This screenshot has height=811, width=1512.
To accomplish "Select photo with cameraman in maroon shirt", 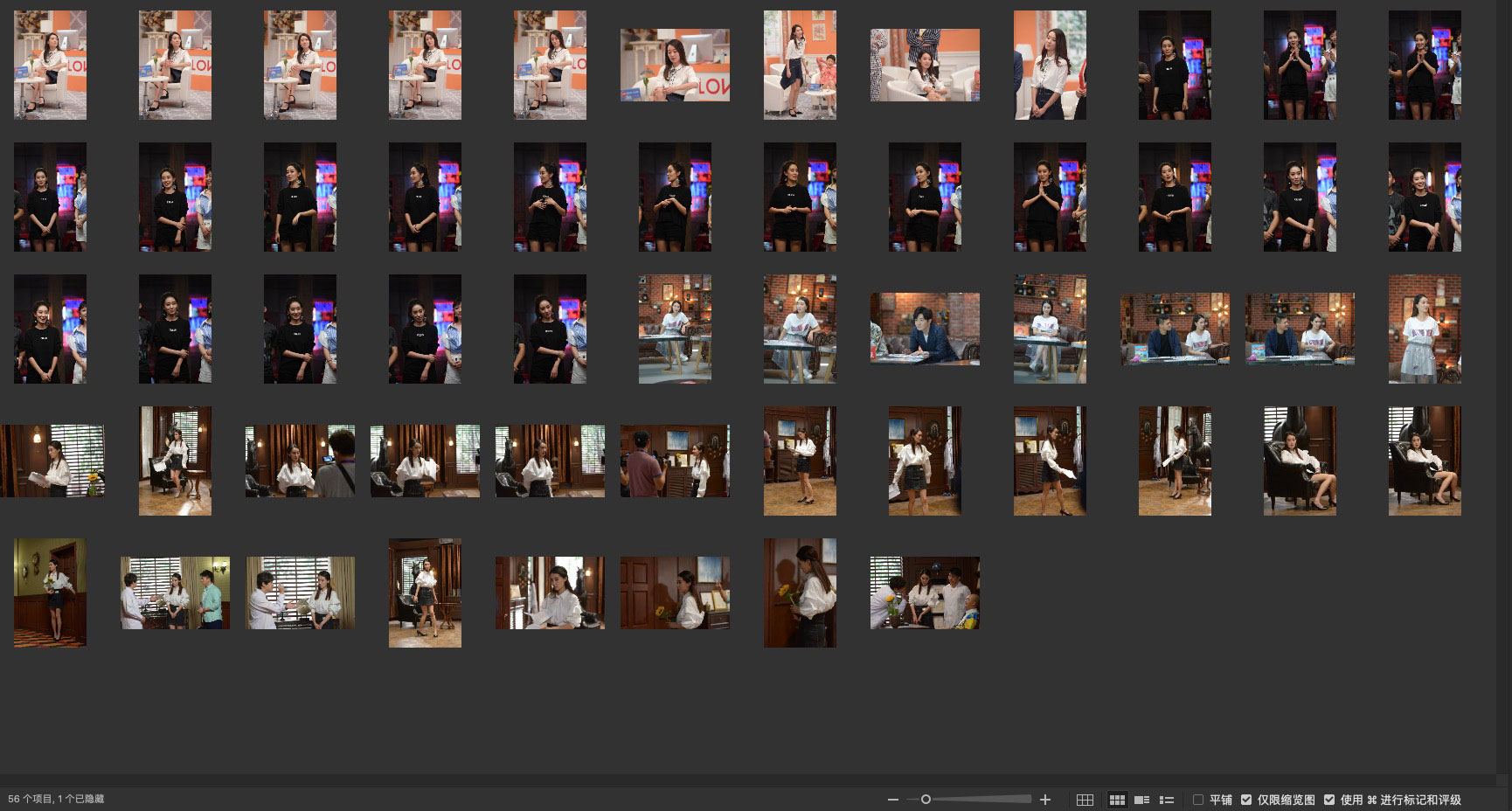I will pyautogui.click(x=675, y=461).
